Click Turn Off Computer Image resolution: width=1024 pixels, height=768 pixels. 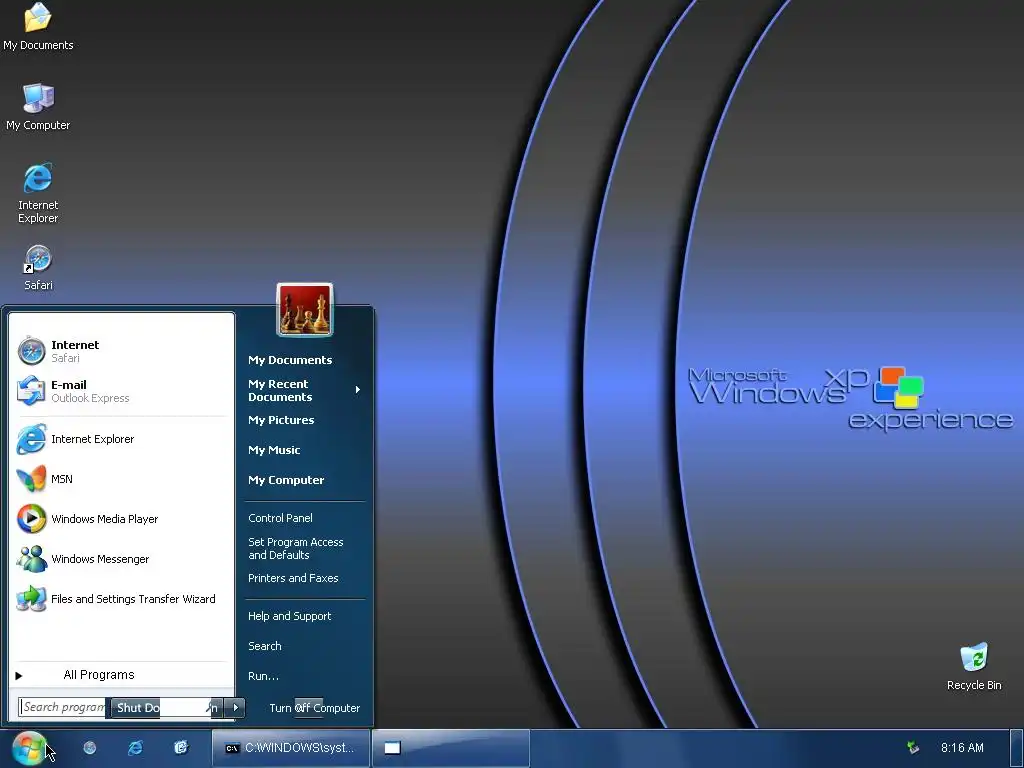pos(314,708)
